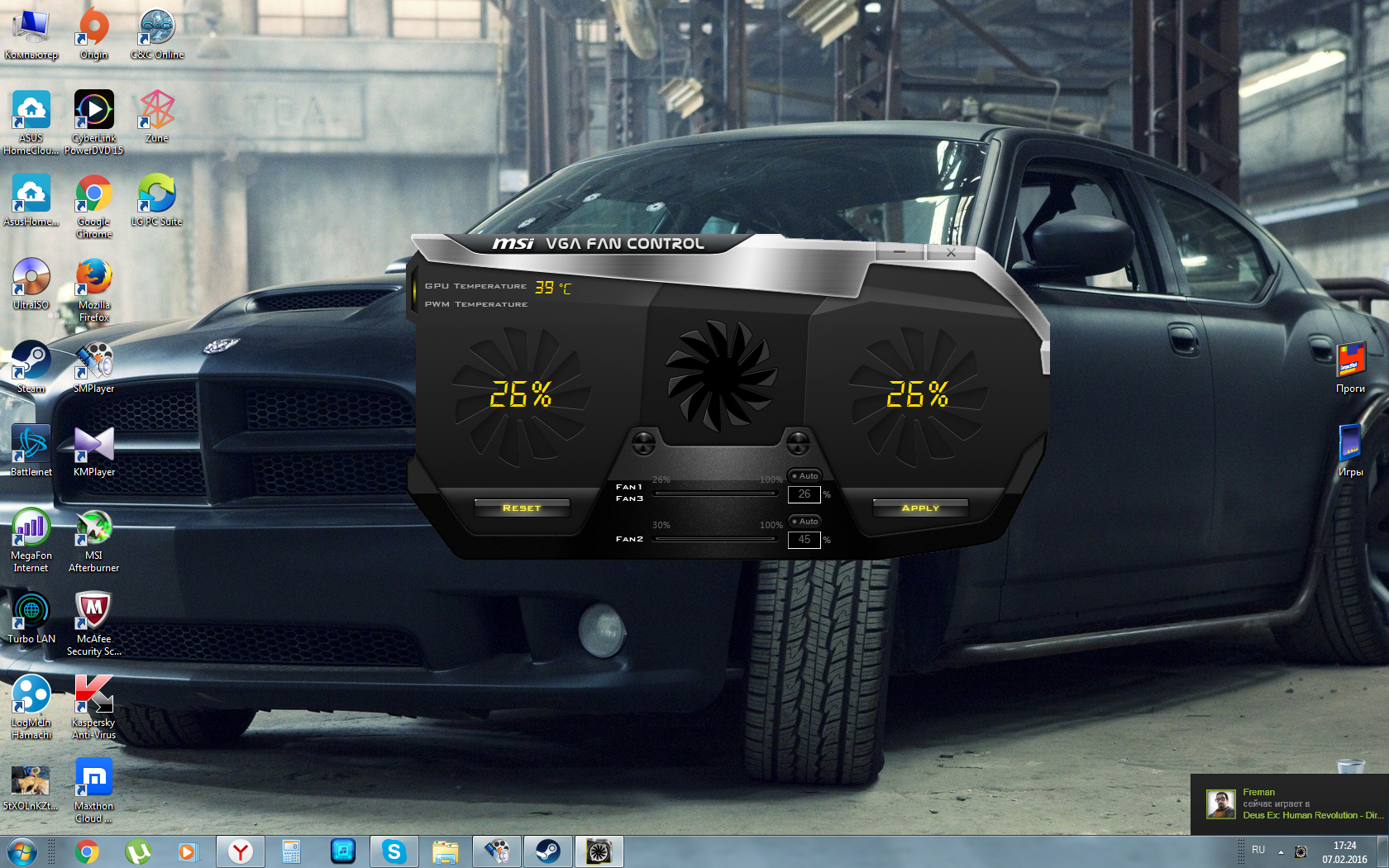Show hidden system tray icons
The height and width of the screenshot is (868, 1389).
pyautogui.click(x=1281, y=851)
